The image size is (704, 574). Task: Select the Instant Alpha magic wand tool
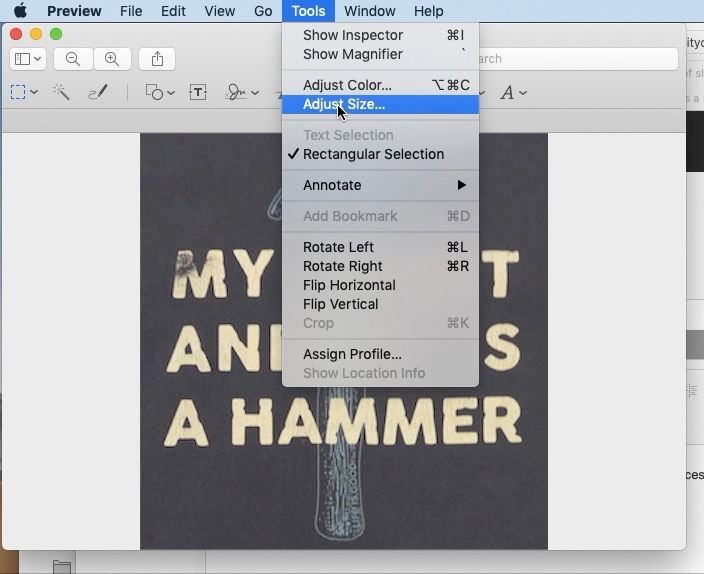62,93
